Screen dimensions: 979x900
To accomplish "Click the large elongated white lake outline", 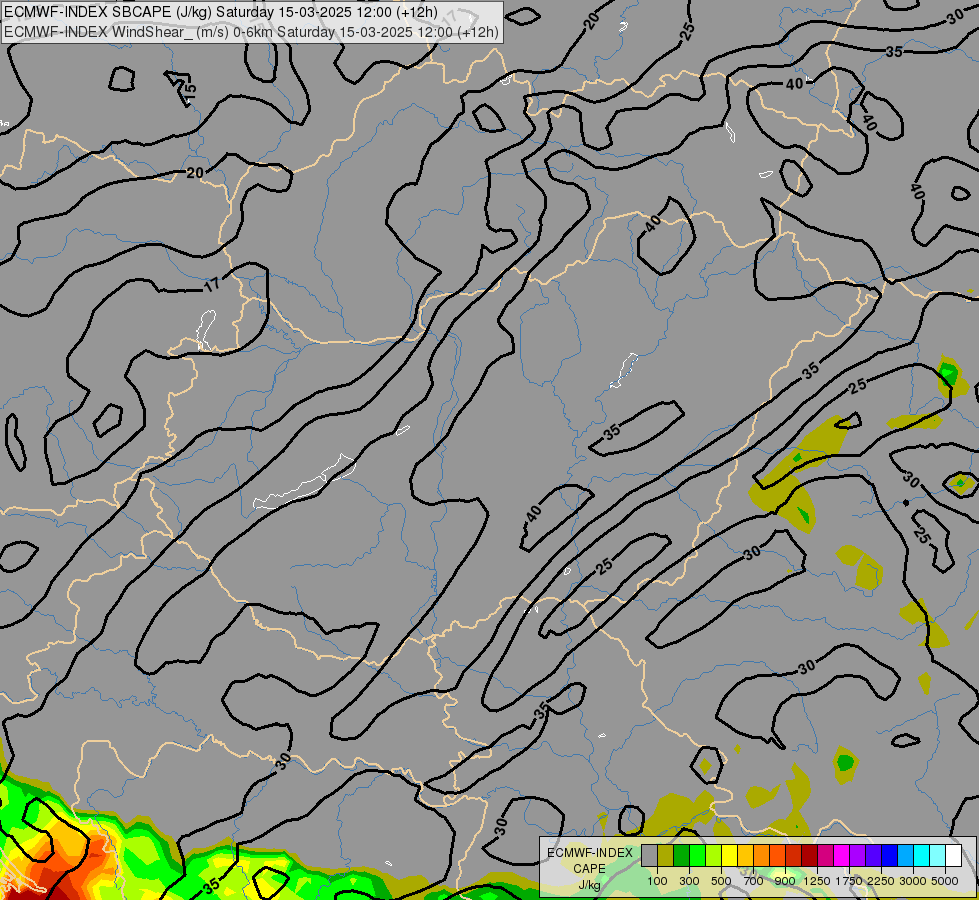I will click(x=304, y=482).
